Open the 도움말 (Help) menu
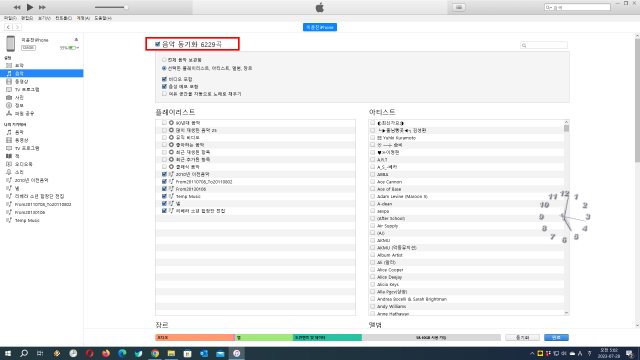Image resolution: width=640 pixels, height=360 pixels. [x=103, y=18]
